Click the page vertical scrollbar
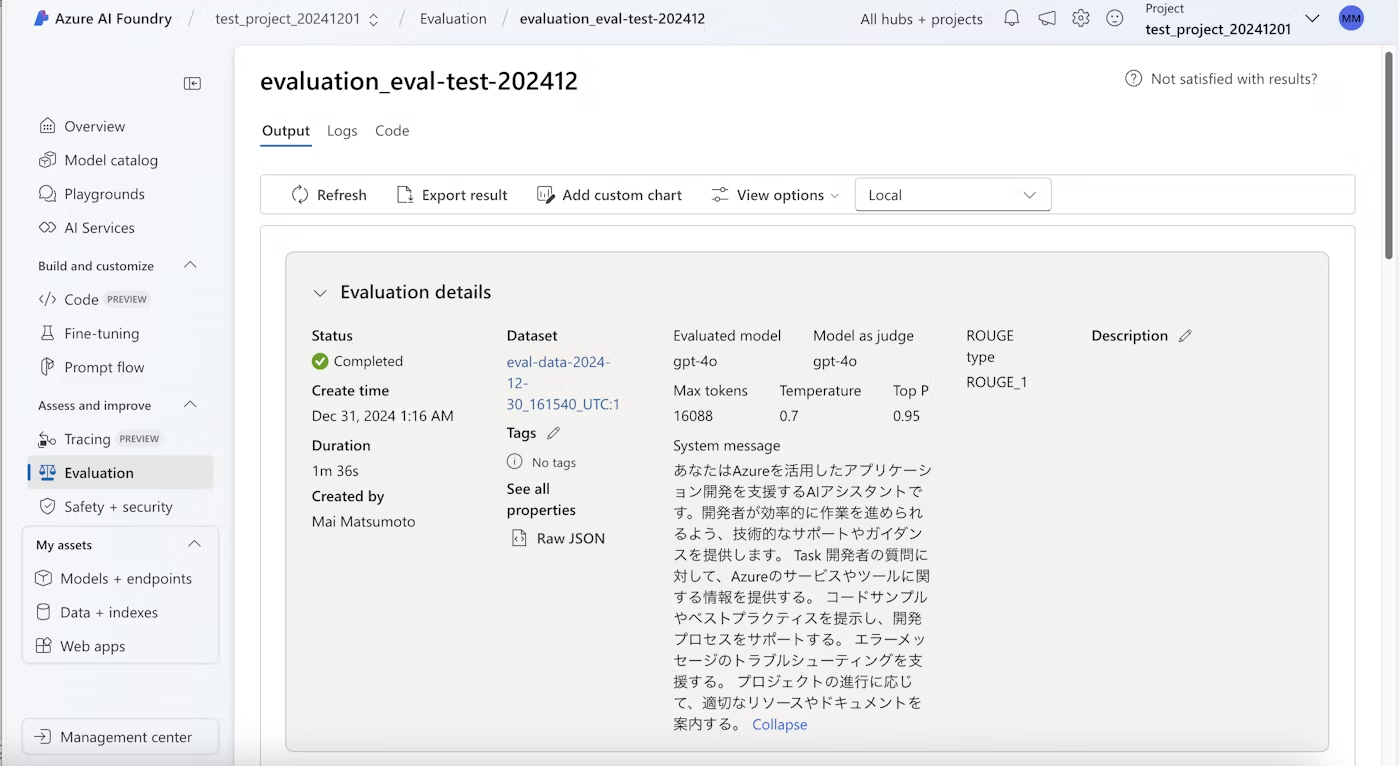 [1388, 155]
